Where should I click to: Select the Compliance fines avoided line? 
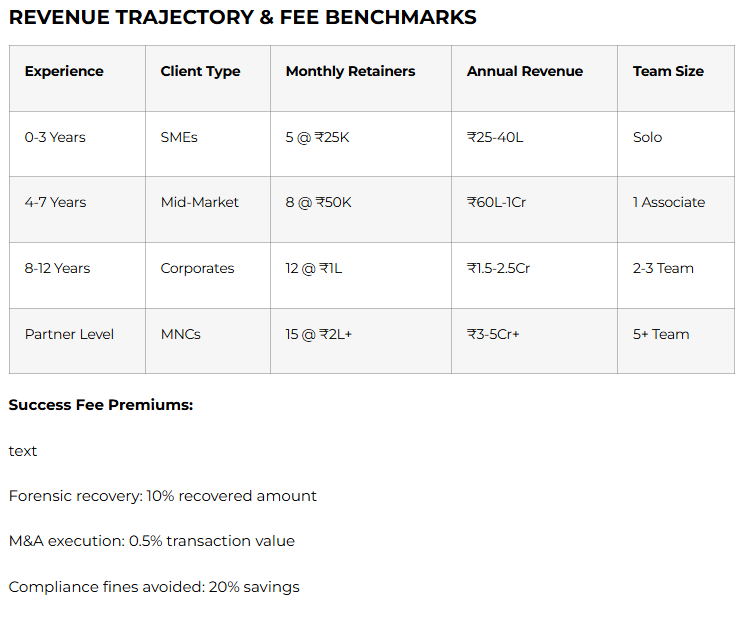(x=154, y=587)
